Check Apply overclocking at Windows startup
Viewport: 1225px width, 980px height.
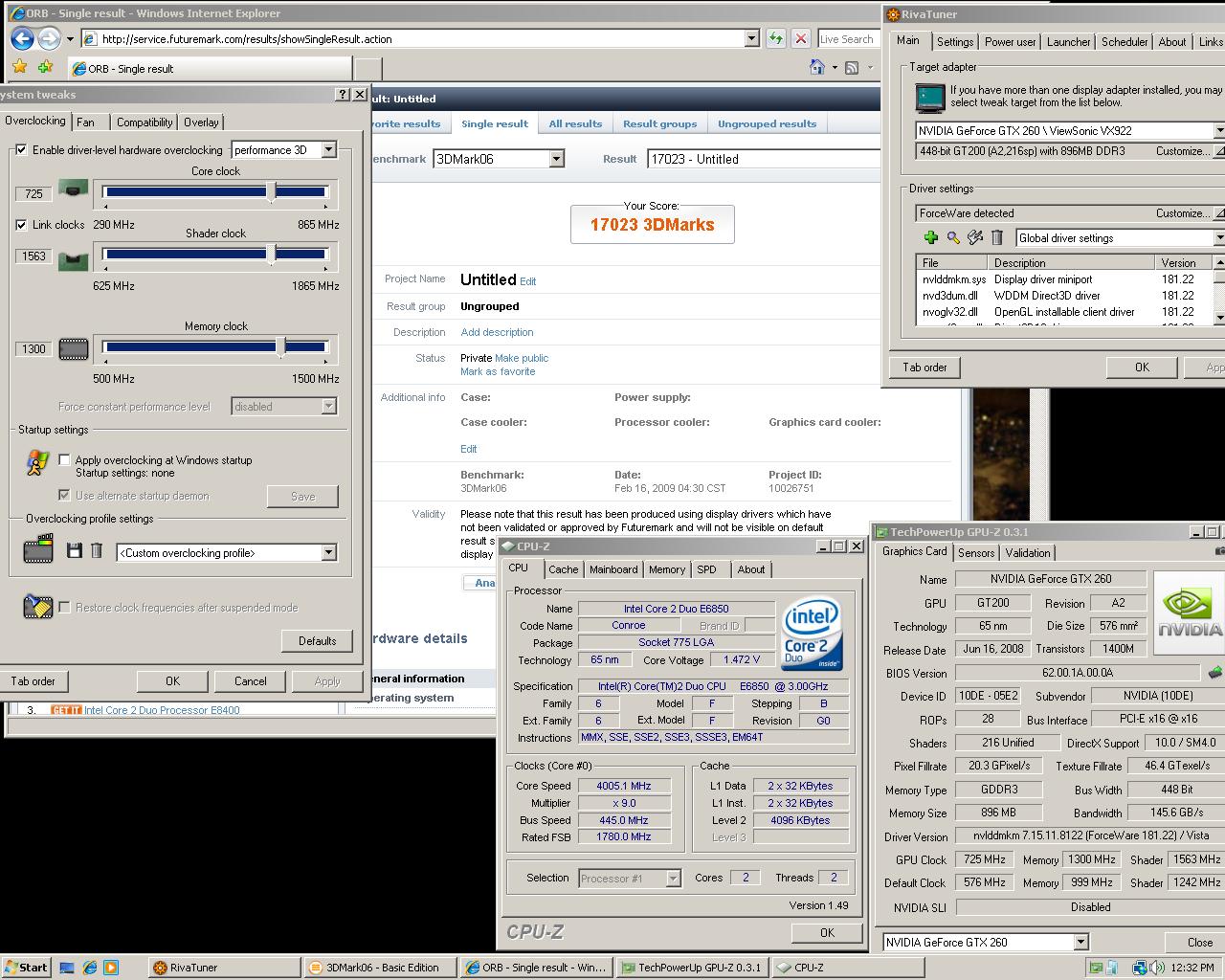click(x=64, y=460)
